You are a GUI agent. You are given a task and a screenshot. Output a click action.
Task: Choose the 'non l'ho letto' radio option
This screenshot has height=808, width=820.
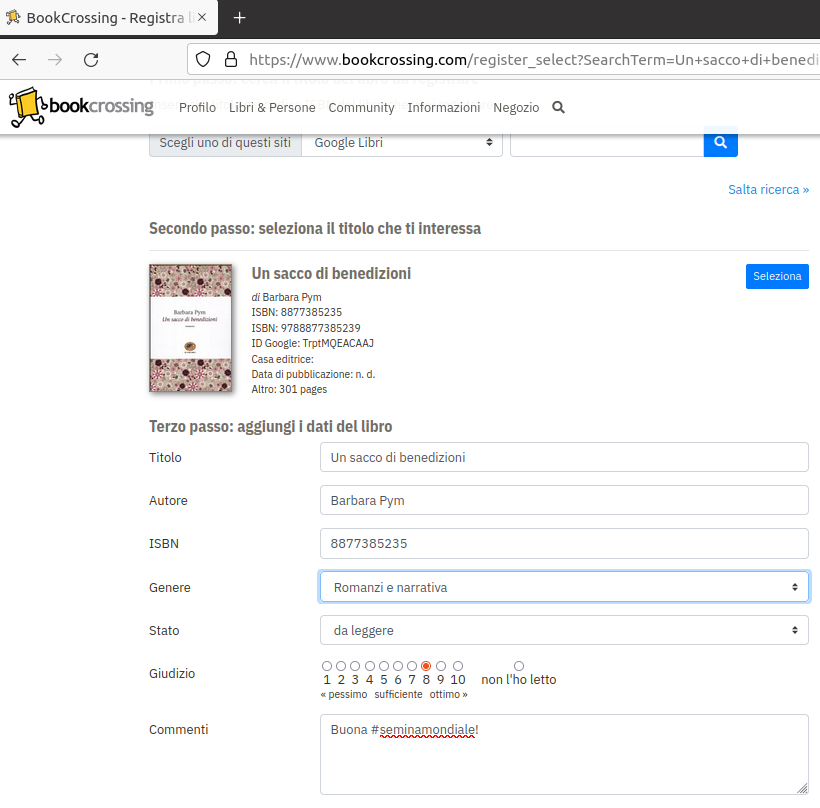[518, 666]
